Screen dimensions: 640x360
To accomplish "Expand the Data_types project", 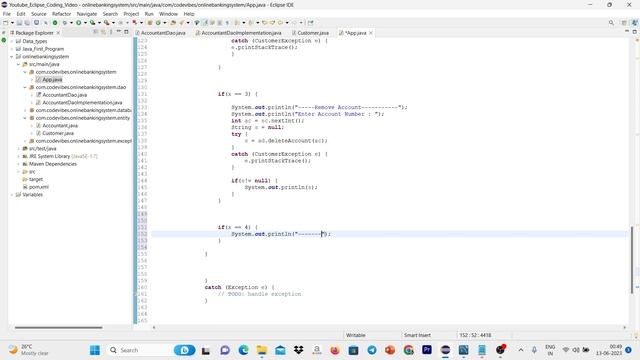I will click(12, 41).
